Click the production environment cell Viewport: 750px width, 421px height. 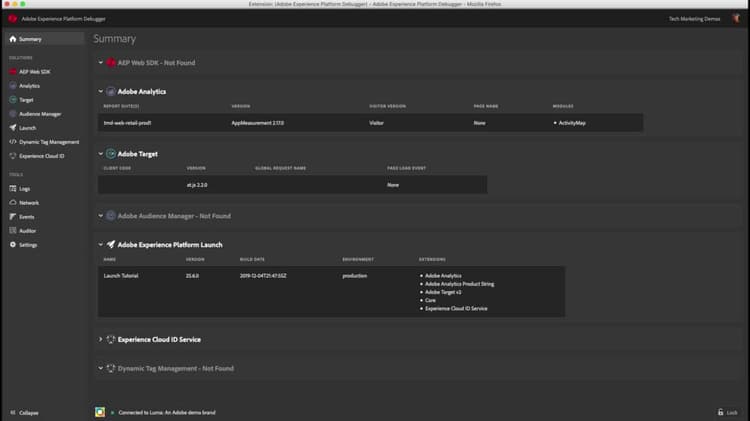click(355, 276)
